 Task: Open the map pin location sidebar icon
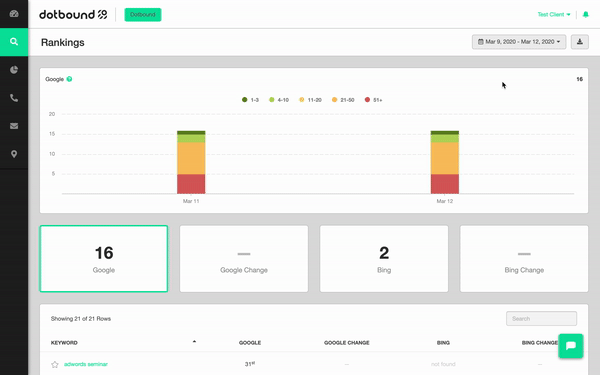(x=14, y=154)
